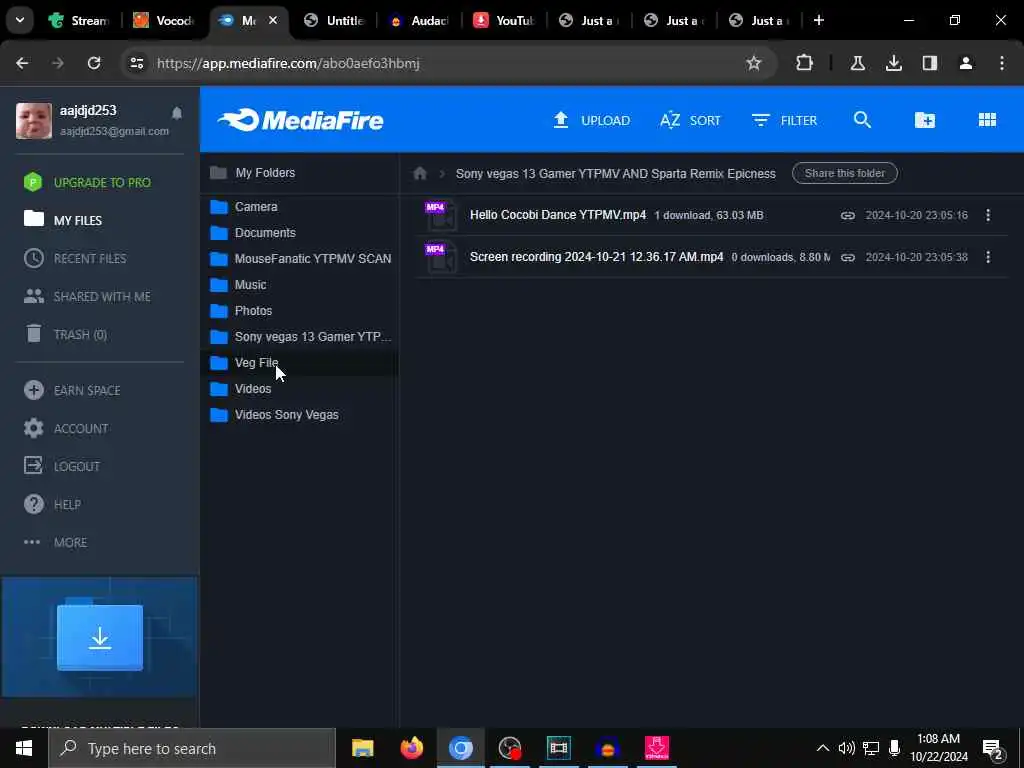Viewport: 1024px width, 768px height.
Task: Open MouseFanatic YTPMV SCAN folder
Action: (300, 259)
